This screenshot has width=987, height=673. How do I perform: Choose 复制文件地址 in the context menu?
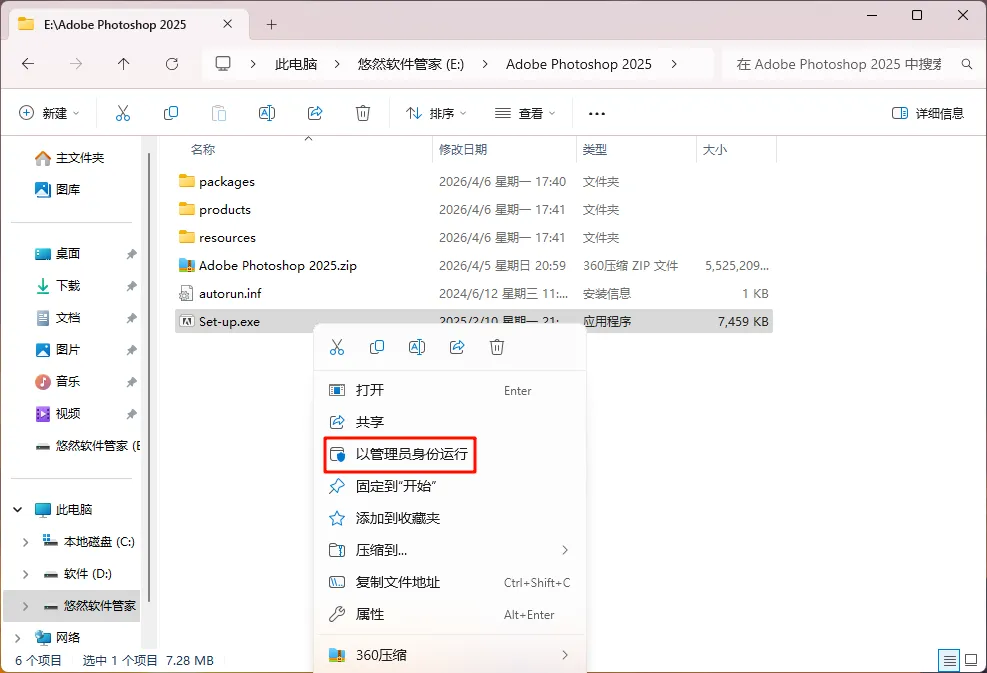450,582
